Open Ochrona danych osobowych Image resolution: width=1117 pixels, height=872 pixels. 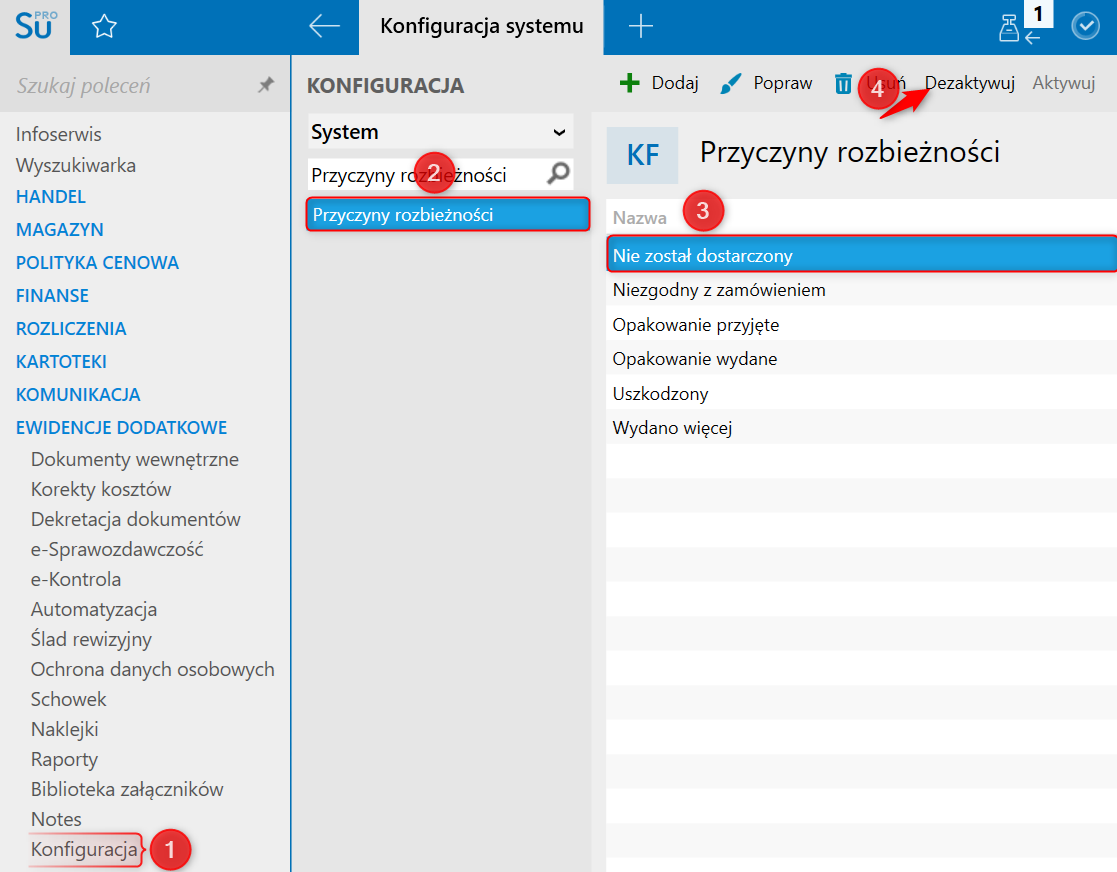[x=152, y=670]
